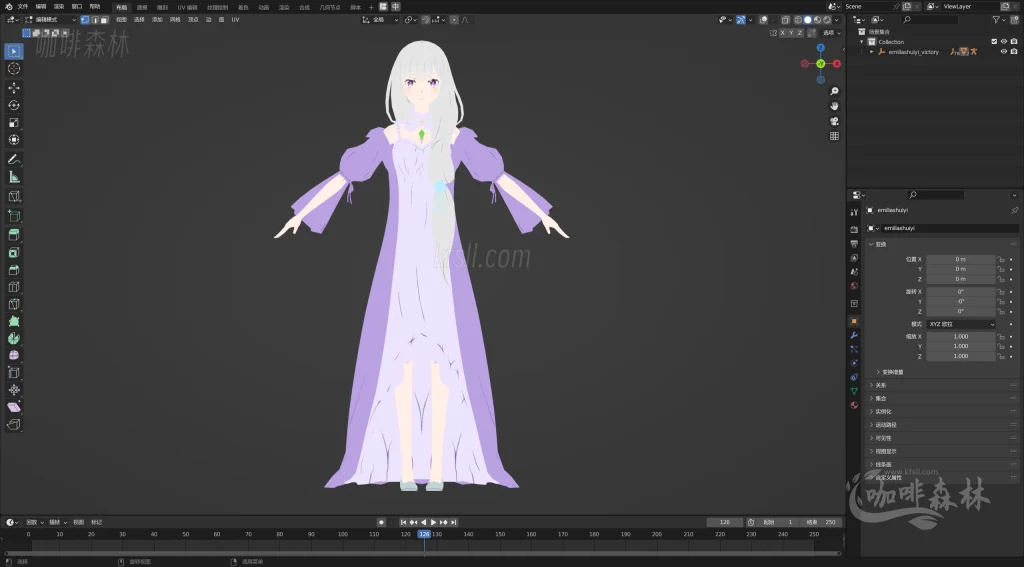The image size is (1024, 567).
Task: Open the viewport shading options dropdown
Action: [837, 20]
